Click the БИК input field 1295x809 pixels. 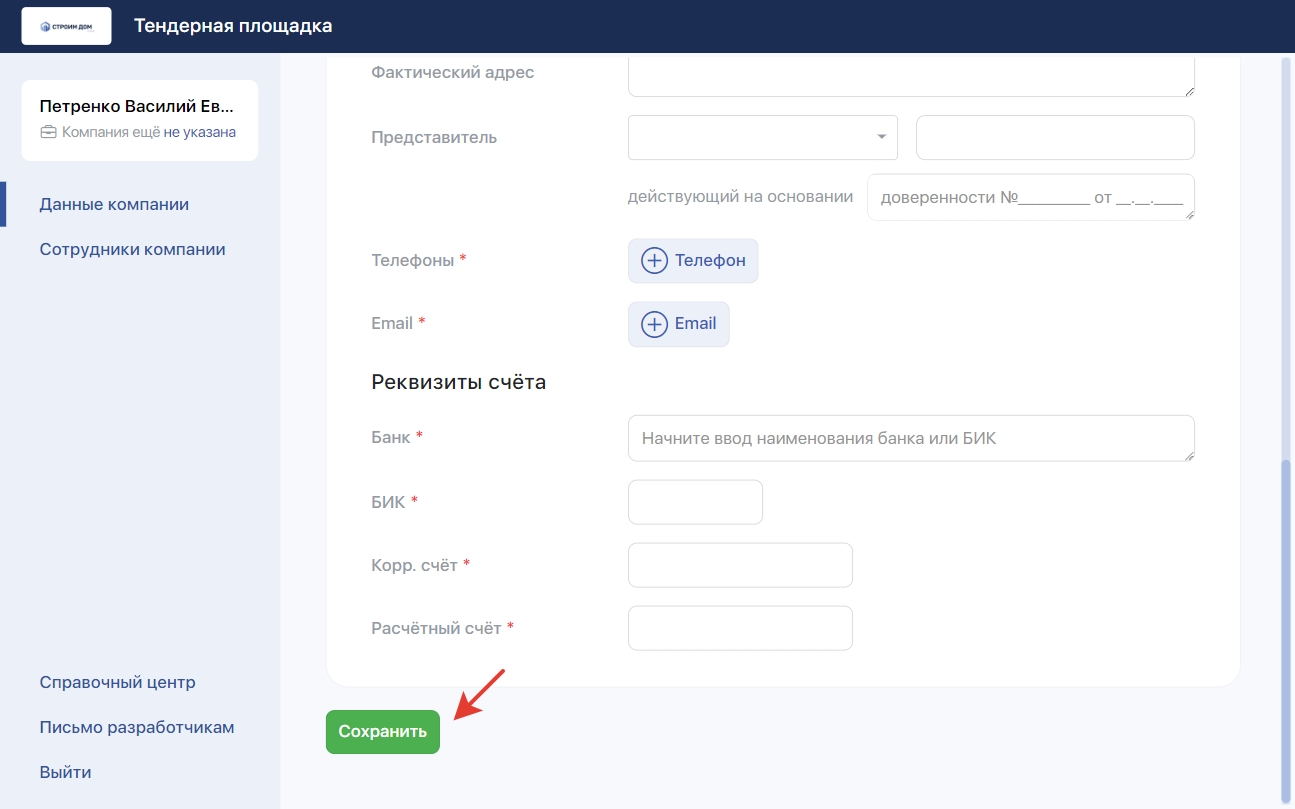[x=695, y=502]
